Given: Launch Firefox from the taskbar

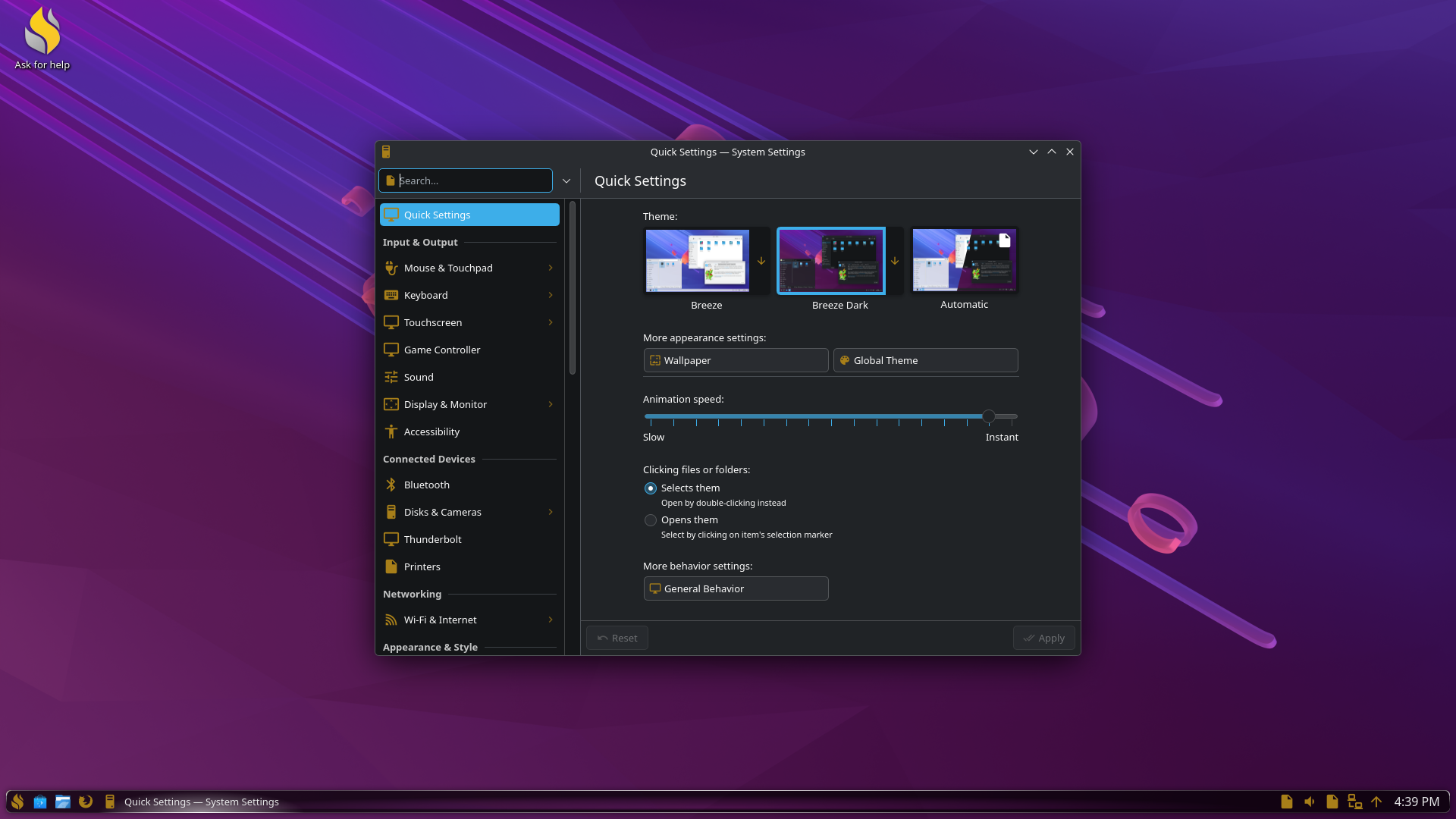Looking at the screenshot, I should [x=86, y=802].
